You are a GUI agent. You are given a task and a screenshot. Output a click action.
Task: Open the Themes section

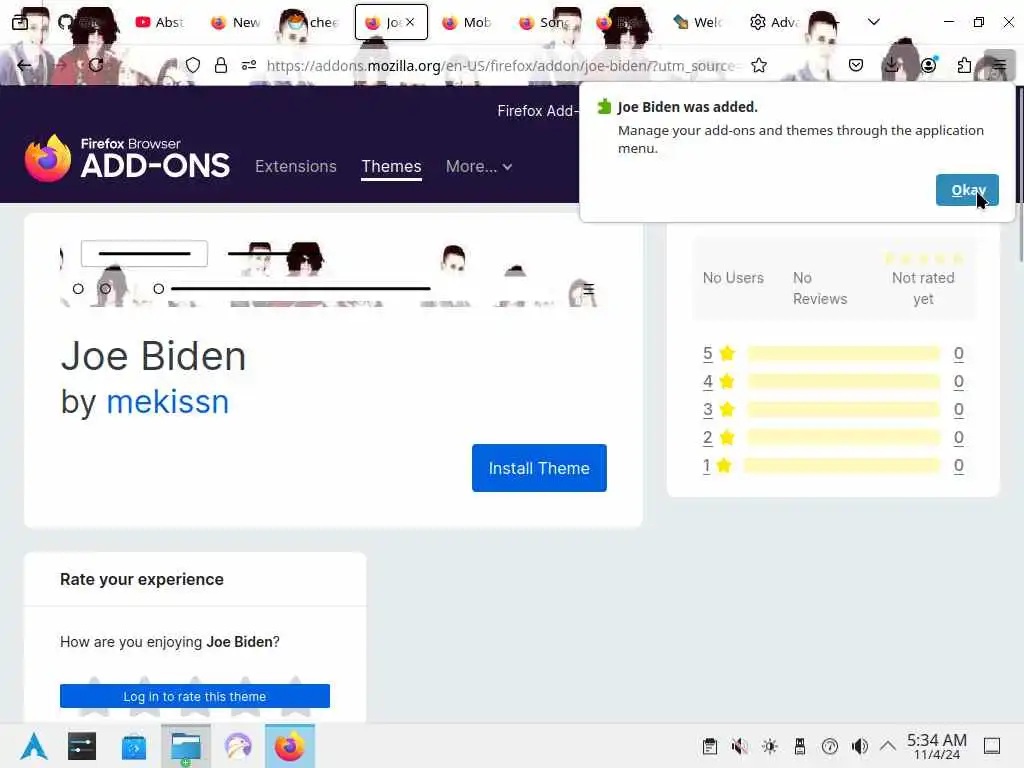(391, 167)
